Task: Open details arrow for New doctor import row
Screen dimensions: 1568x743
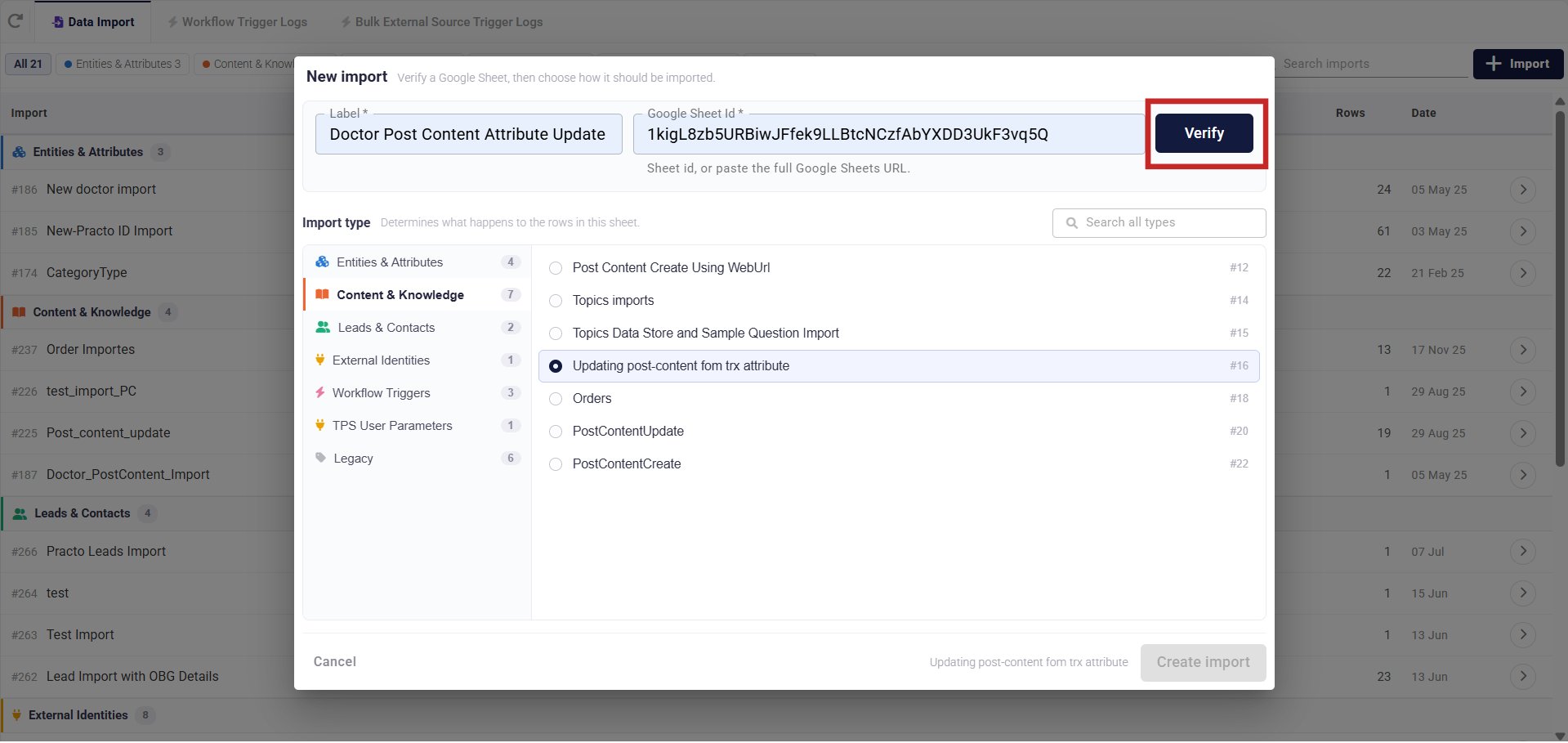Action: [1522, 190]
